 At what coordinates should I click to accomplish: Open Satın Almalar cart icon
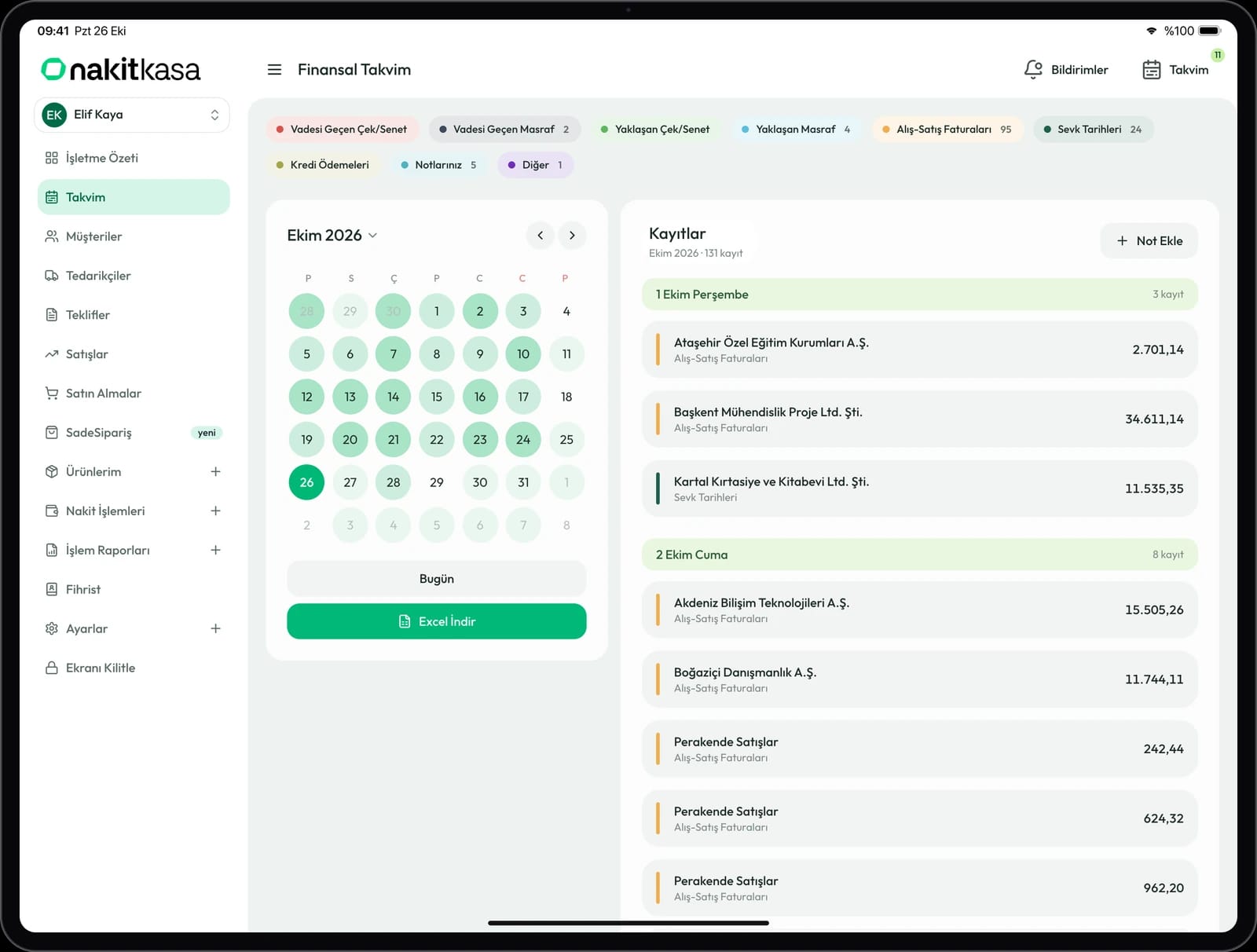(52, 394)
